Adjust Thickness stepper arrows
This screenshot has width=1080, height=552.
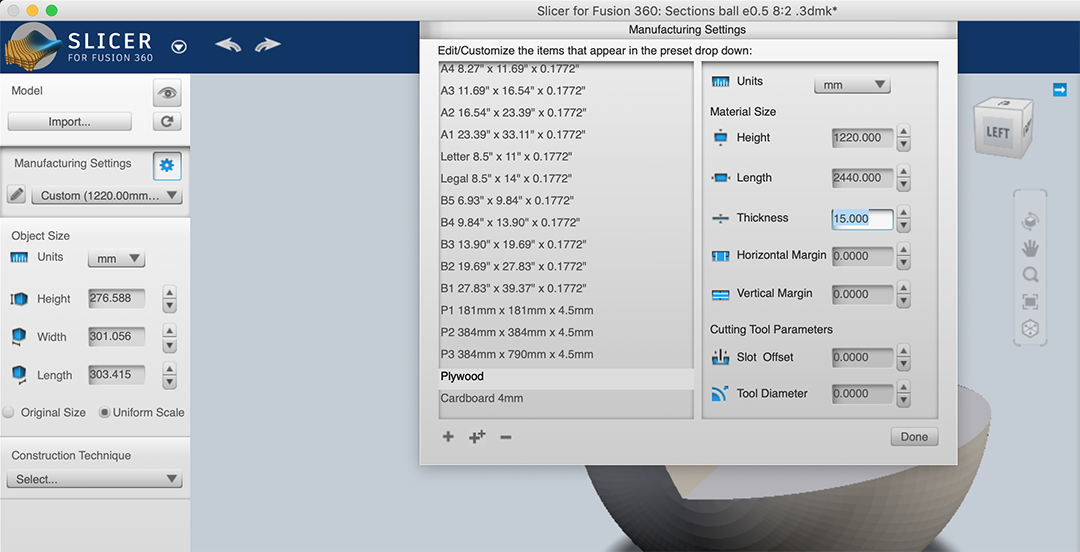coord(904,219)
